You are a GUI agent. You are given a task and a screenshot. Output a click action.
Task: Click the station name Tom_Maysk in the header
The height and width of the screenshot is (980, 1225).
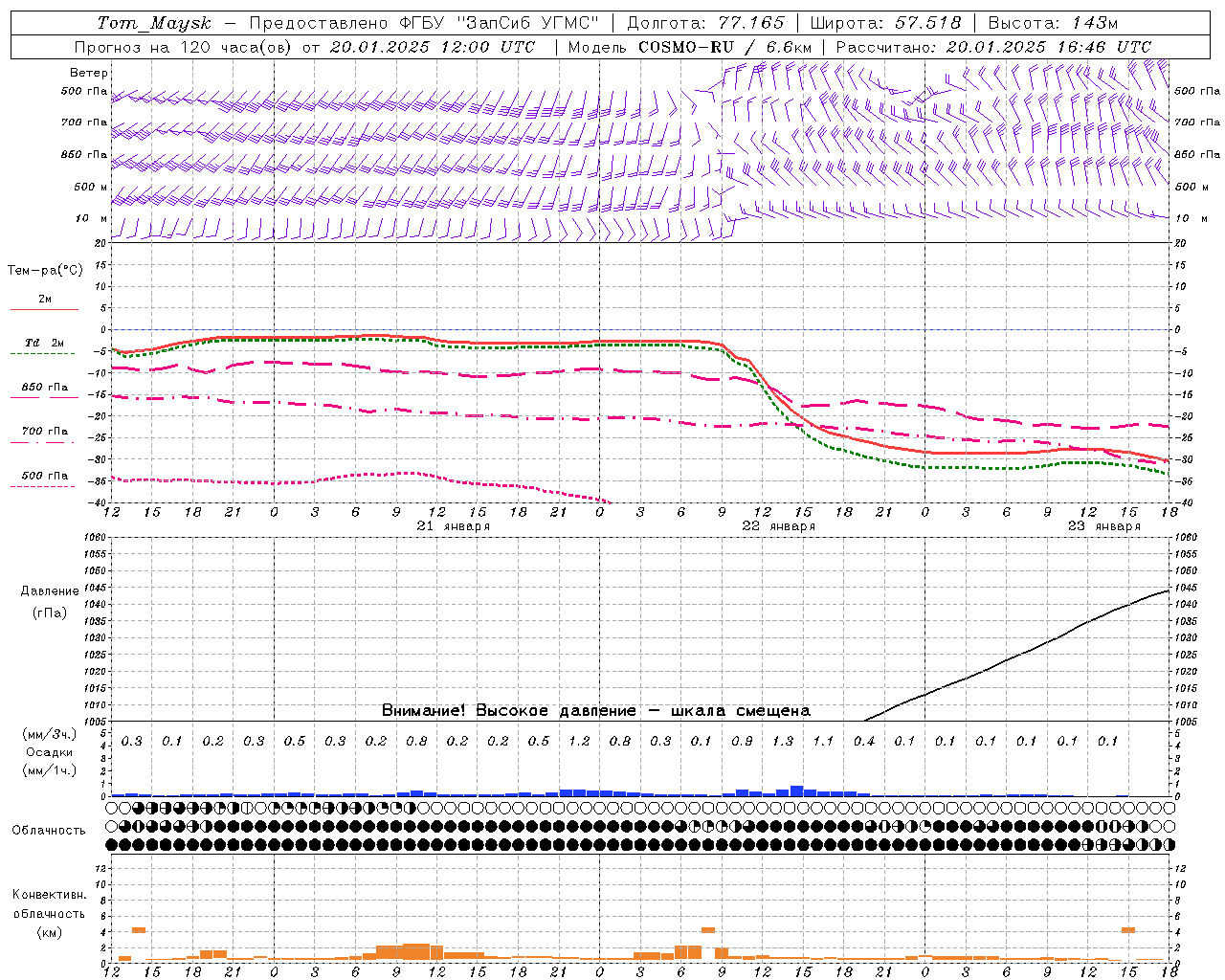(154, 23)
